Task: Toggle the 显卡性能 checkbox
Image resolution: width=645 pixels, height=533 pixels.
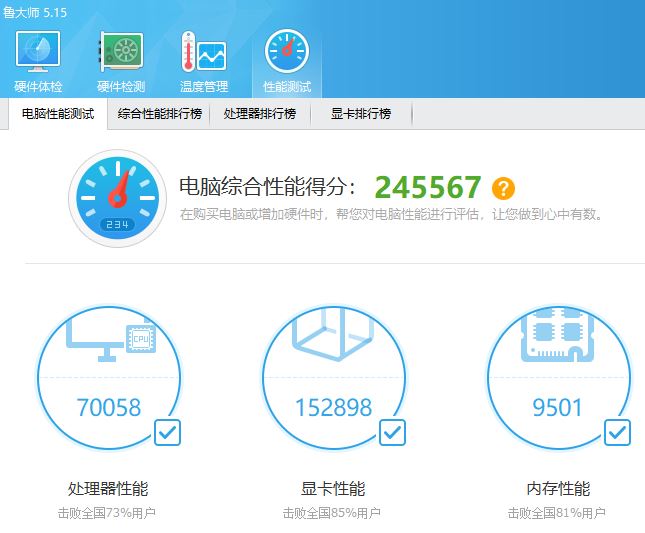Action: [x=392, y=432]
